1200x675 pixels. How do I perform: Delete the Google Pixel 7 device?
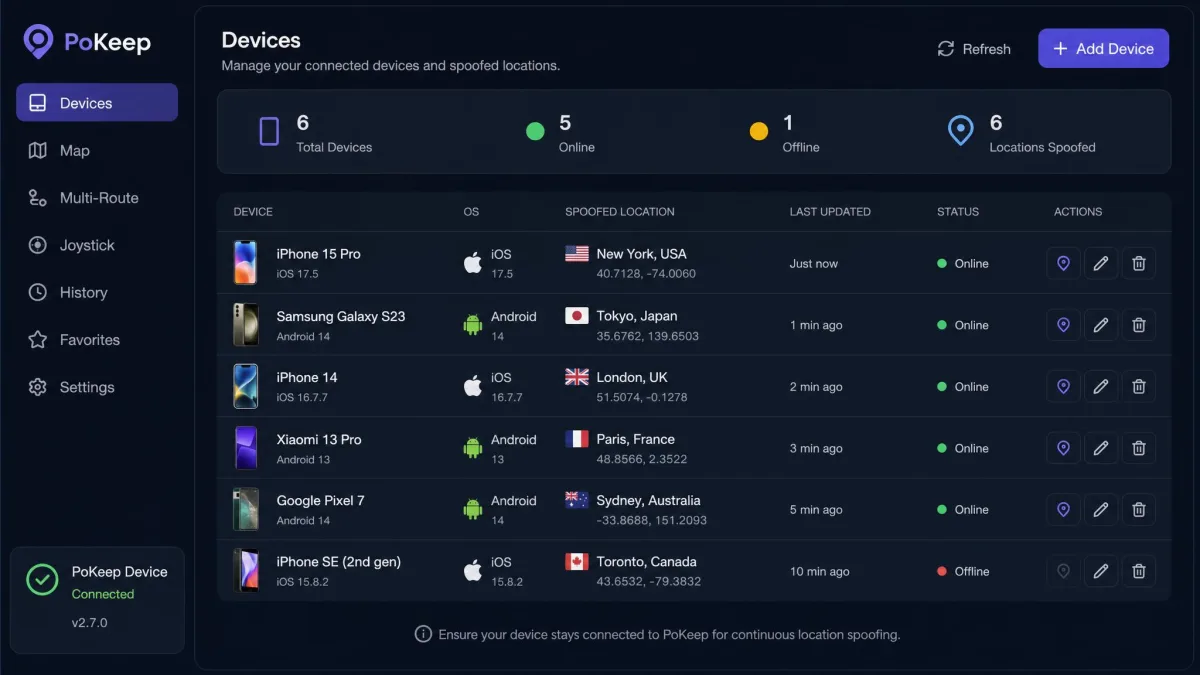[x=1138, y=509]
